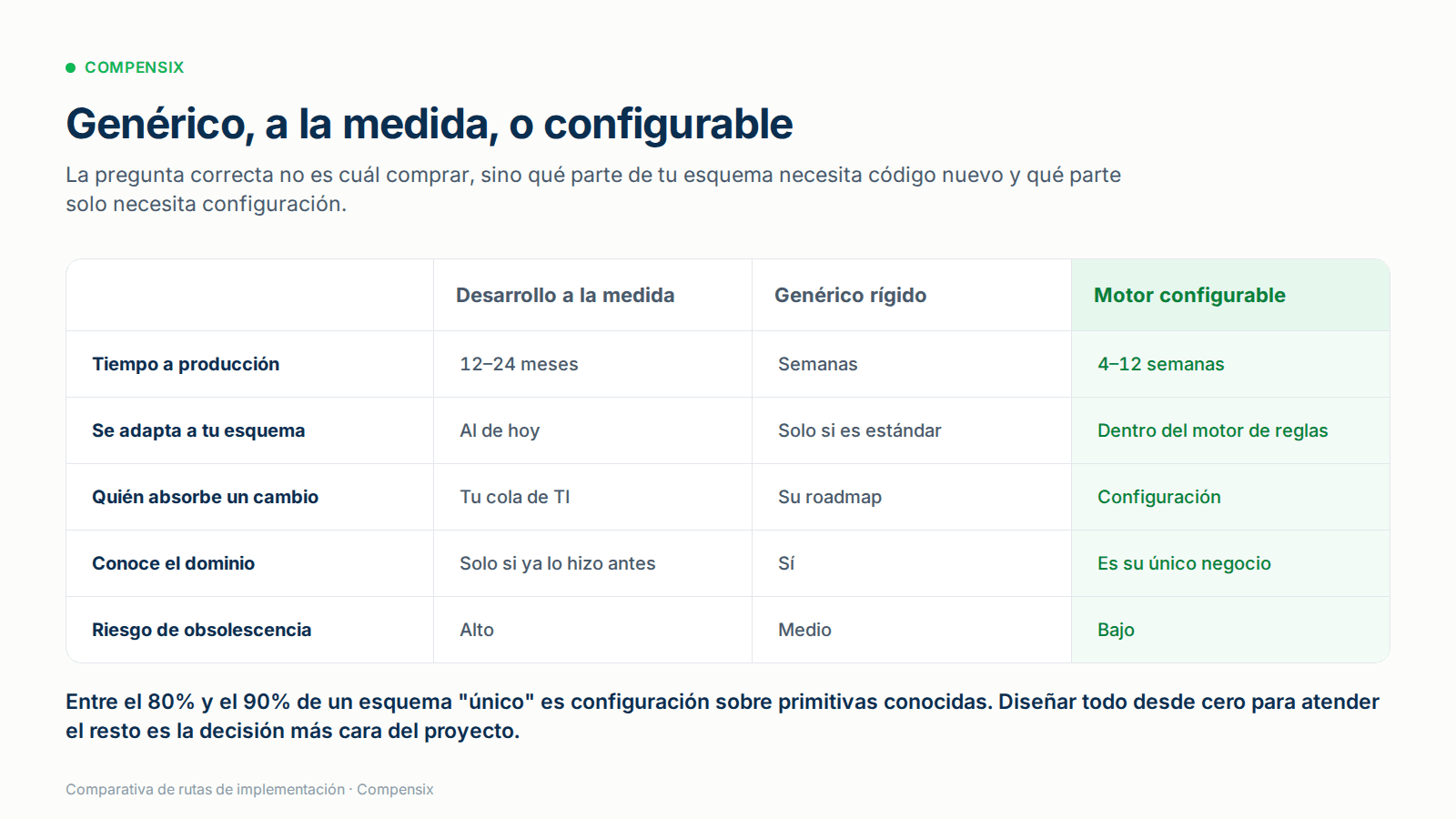This screenshot has width=1456, height=819.
Task: Click the Conoce el dominio row label
Action: coord(173,563)
